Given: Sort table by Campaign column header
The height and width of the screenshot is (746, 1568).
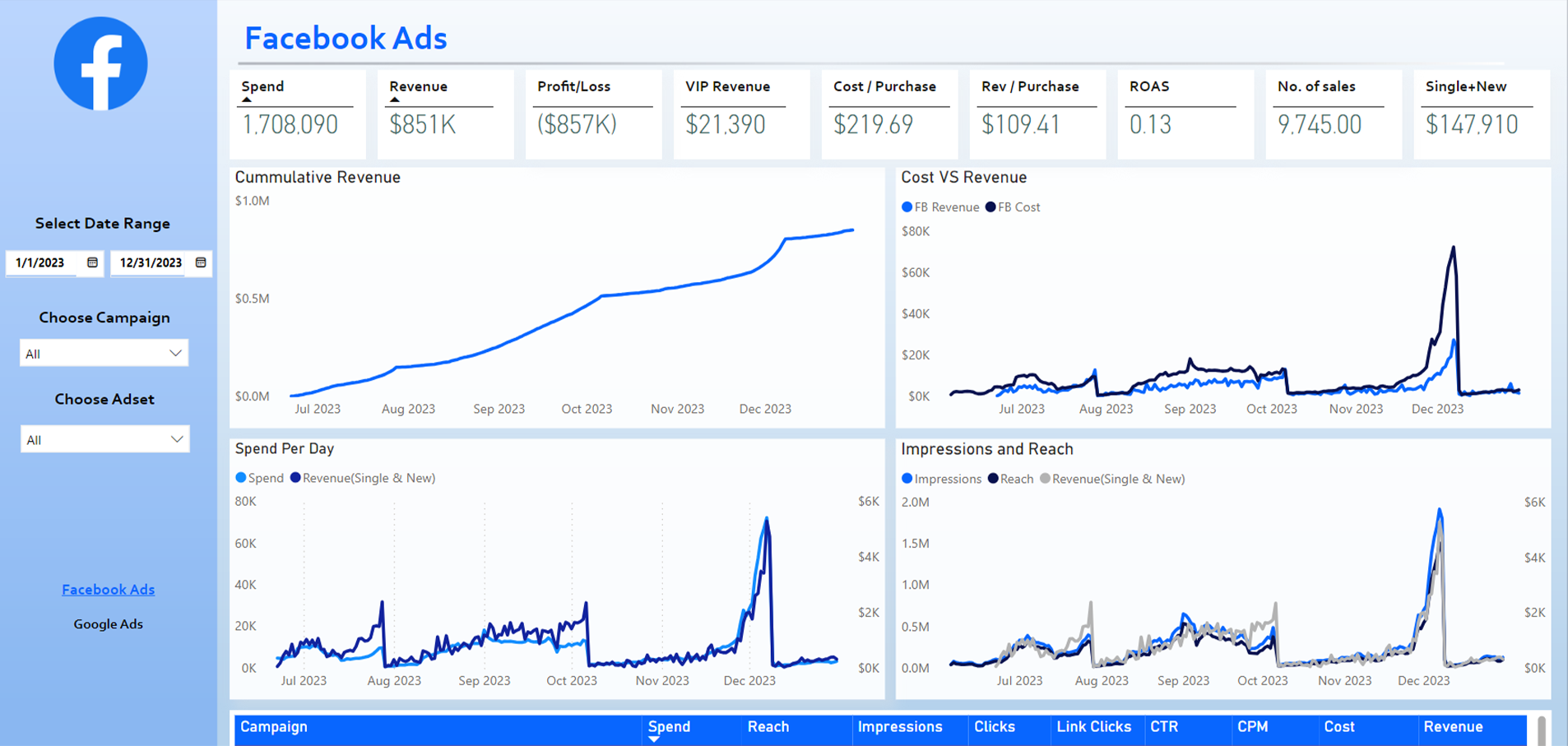Looking at the screenshot, I should click(274, 727).
